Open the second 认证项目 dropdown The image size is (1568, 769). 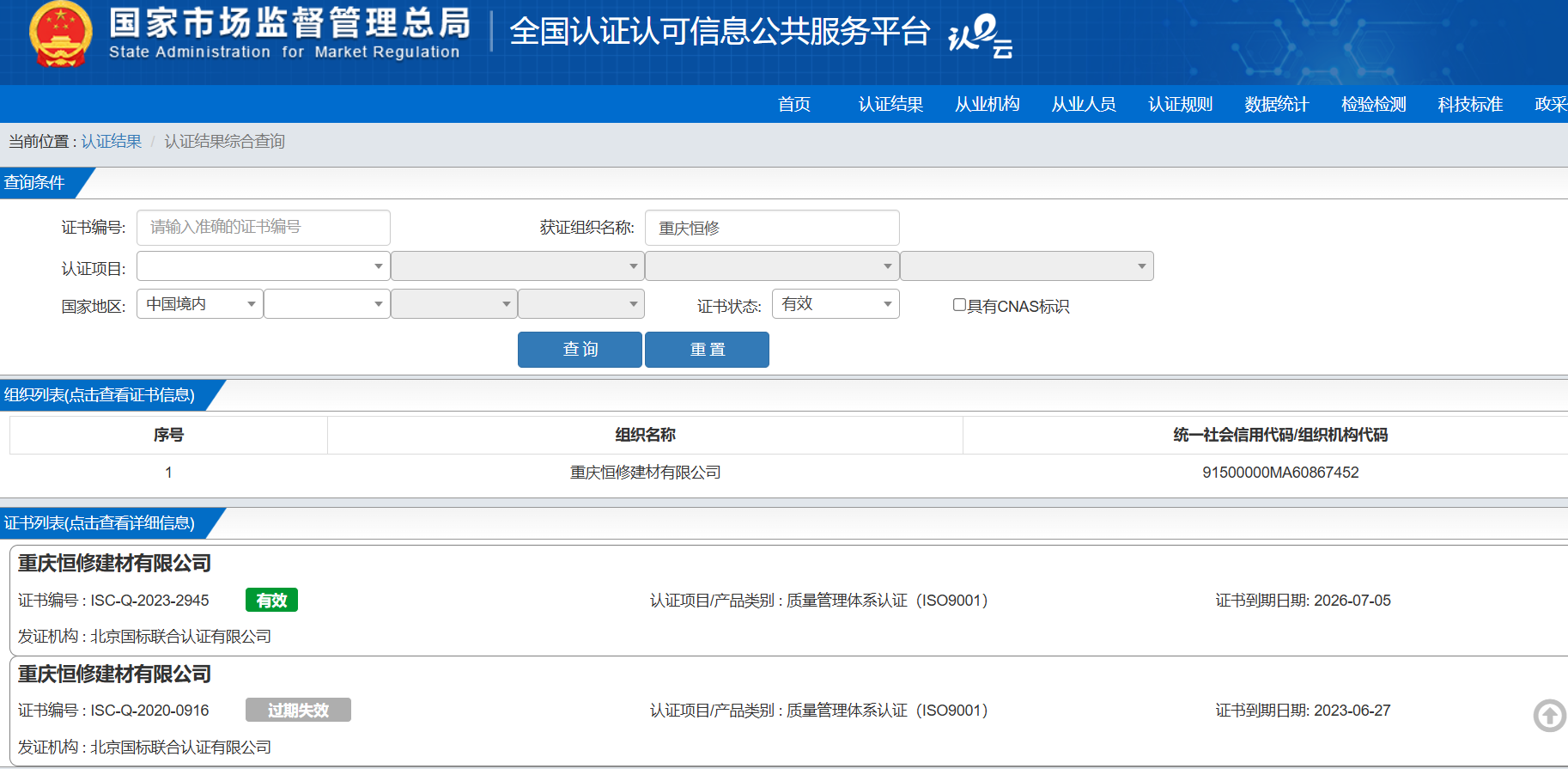(517, 266)
